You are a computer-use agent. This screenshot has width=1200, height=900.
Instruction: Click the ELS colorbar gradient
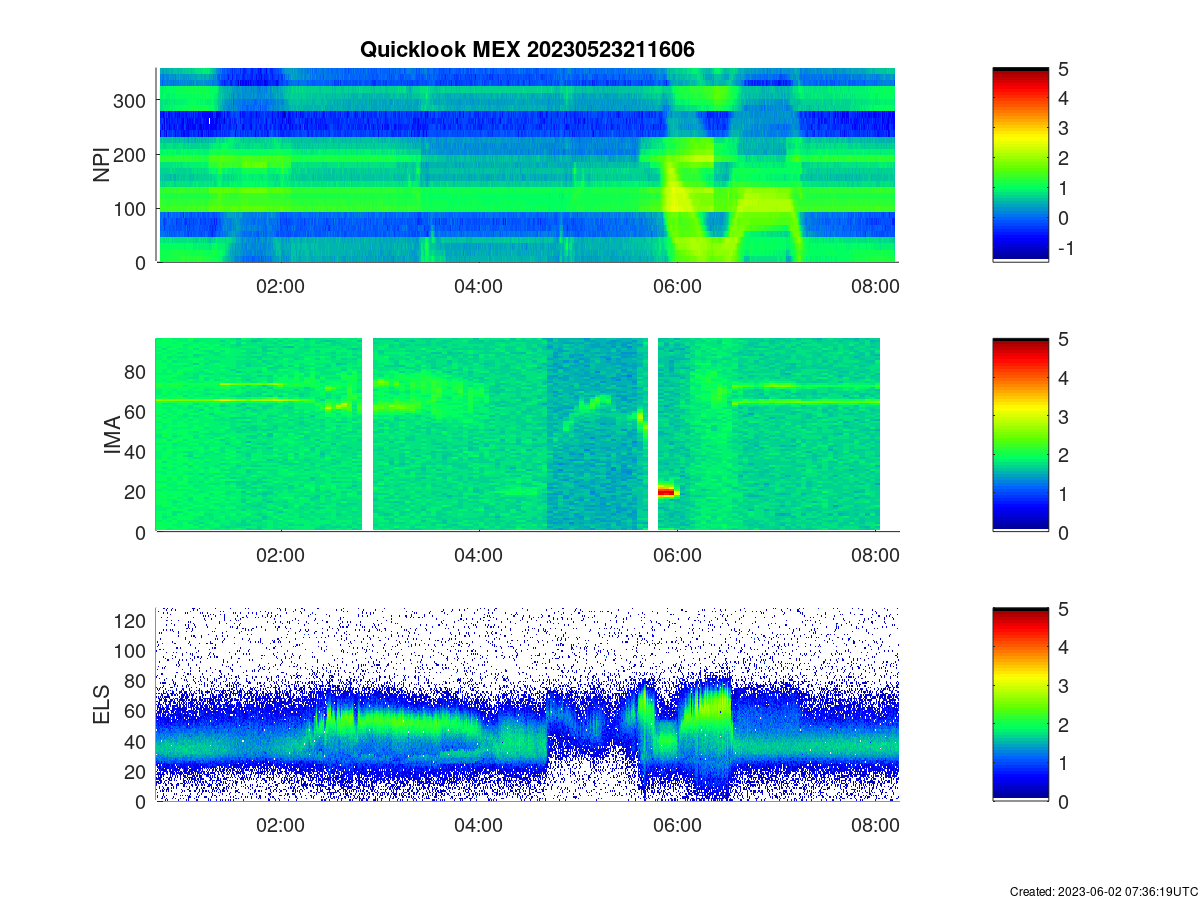[1020, 704]
